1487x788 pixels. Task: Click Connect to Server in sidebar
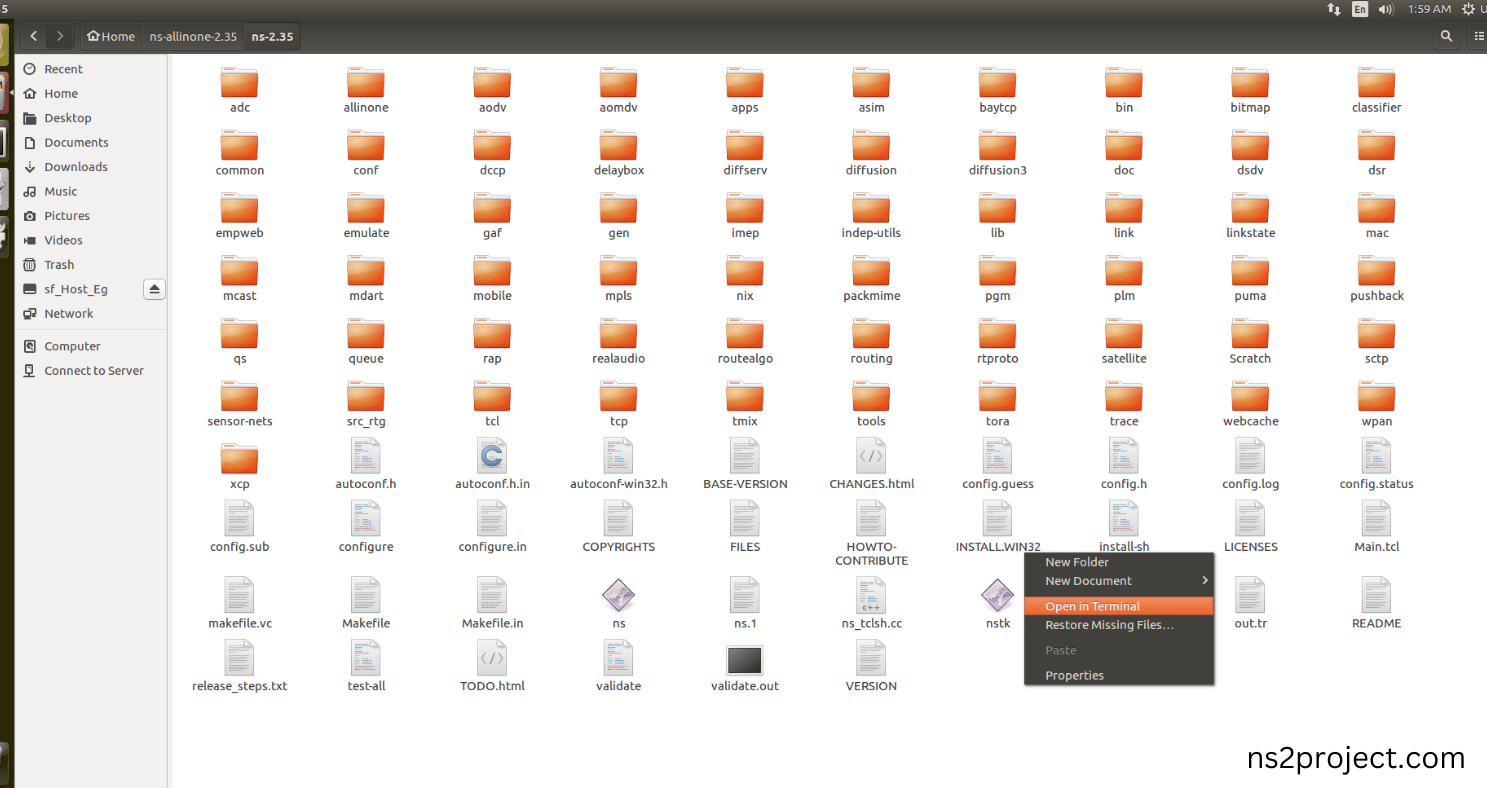(93, 371)
